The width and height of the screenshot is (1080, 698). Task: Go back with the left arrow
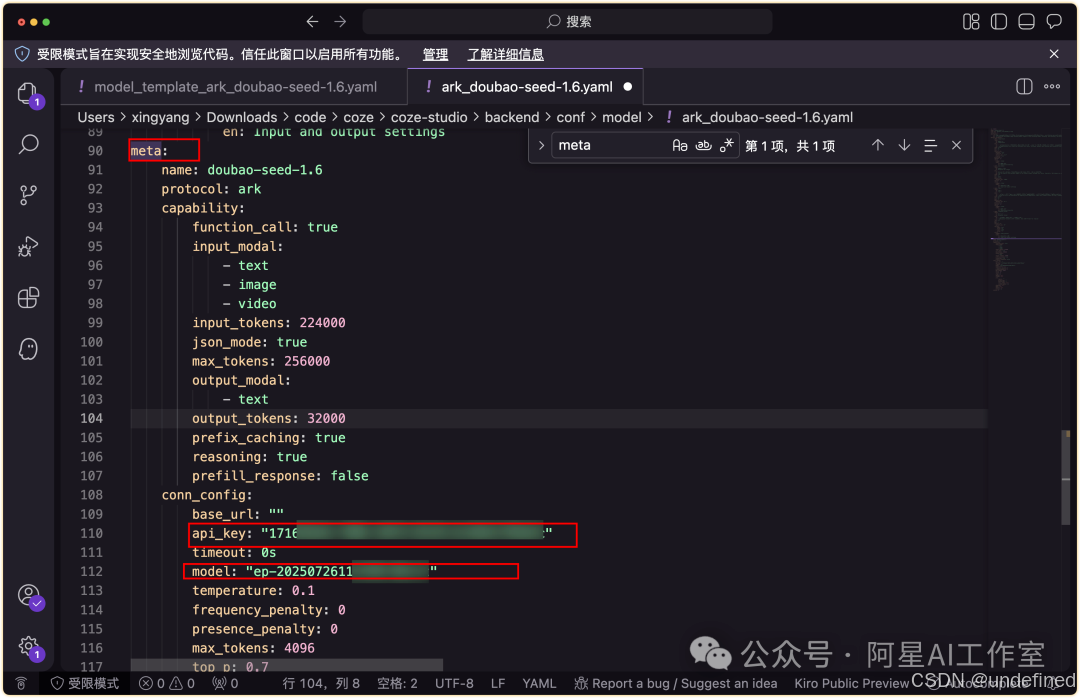point(312,21)
